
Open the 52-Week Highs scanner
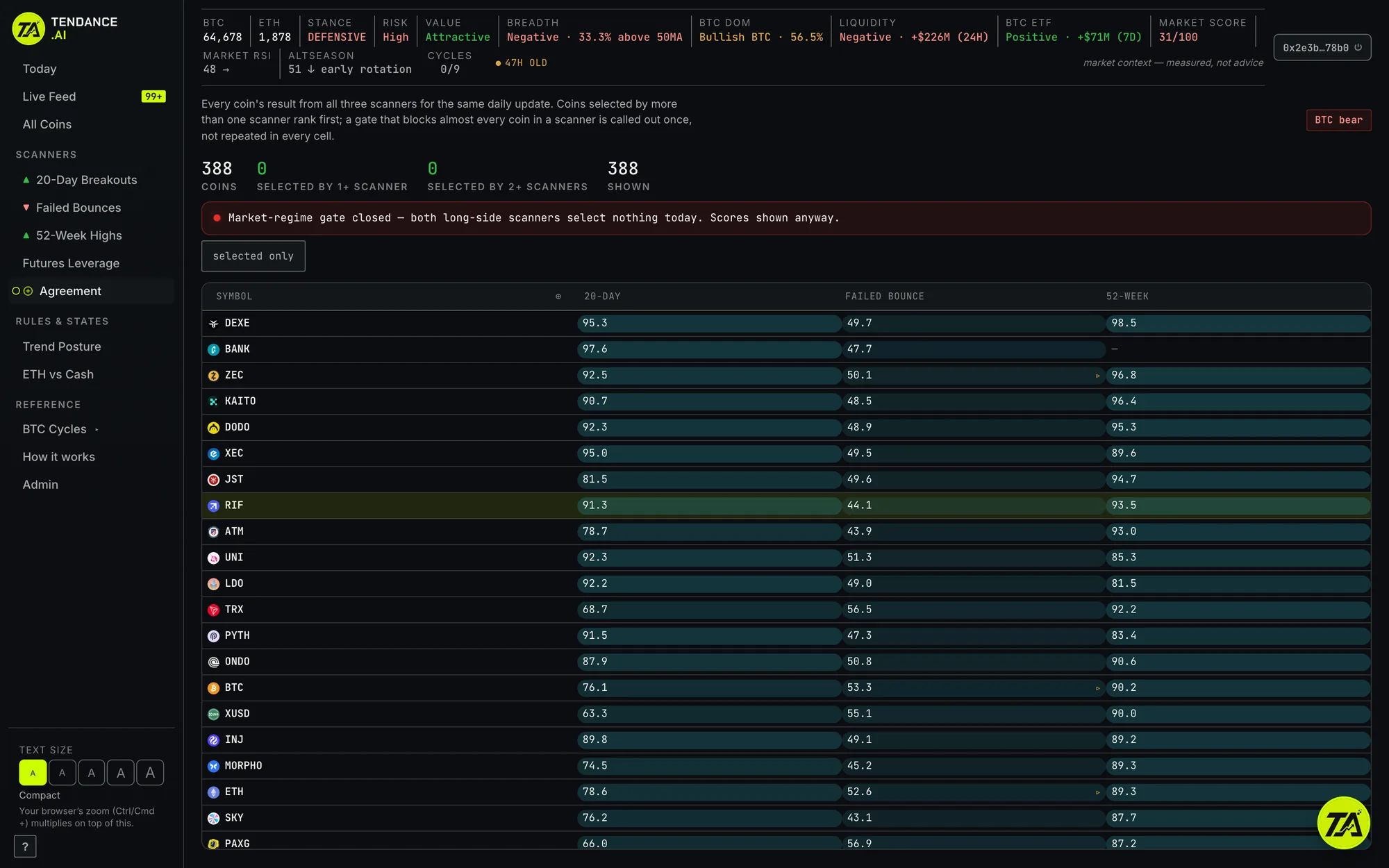tap(79, 235)
